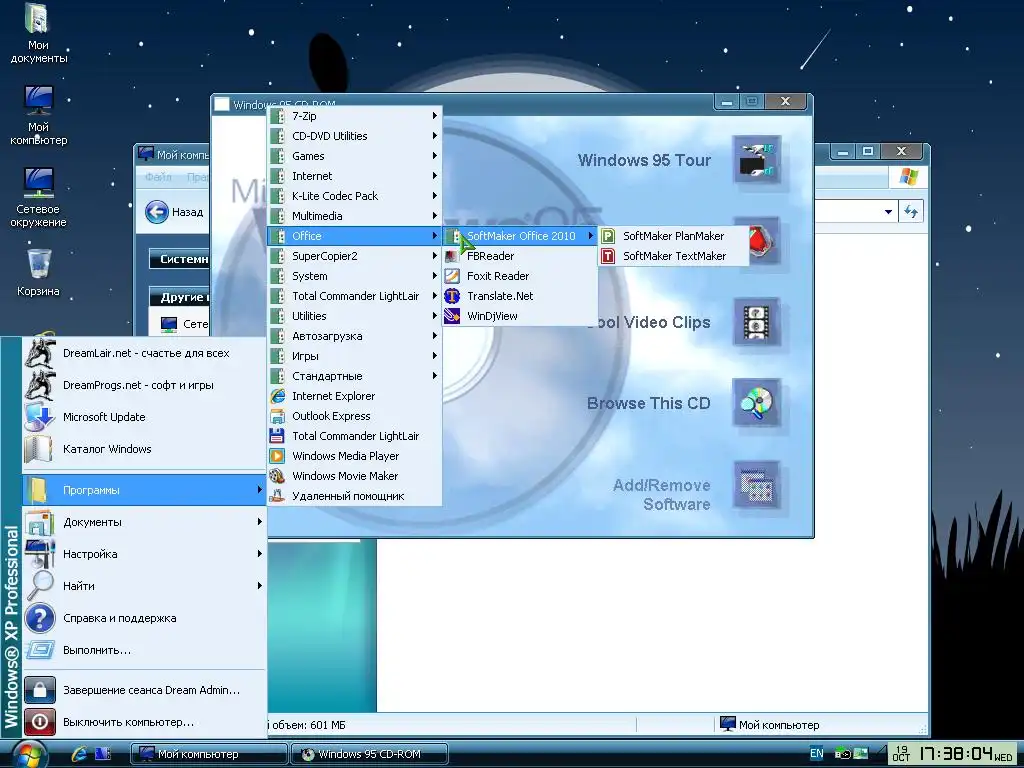Click the Microsoft Update icon in Start menu
The height and width of the screenshot is (768, 1024).
39,417
